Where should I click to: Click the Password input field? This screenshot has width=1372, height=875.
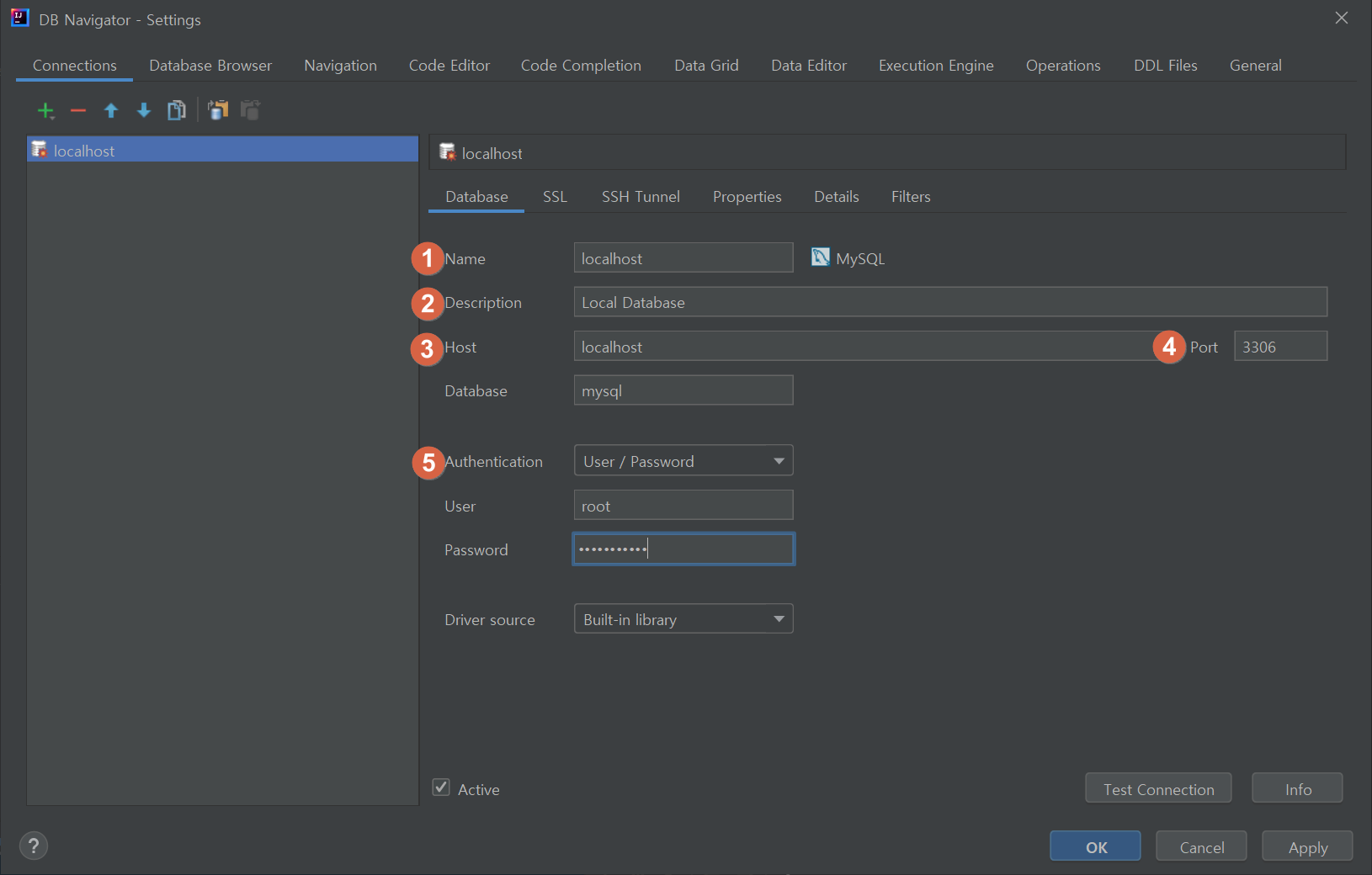point(683,549)
